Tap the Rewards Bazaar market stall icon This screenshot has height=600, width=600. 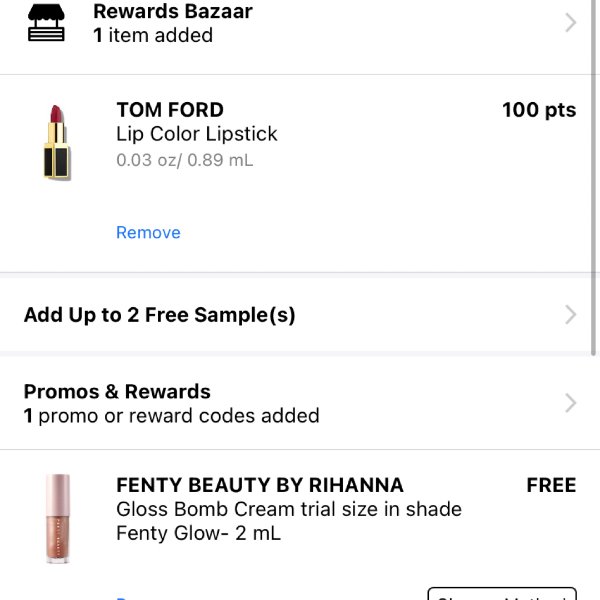(x=46, y=23)
